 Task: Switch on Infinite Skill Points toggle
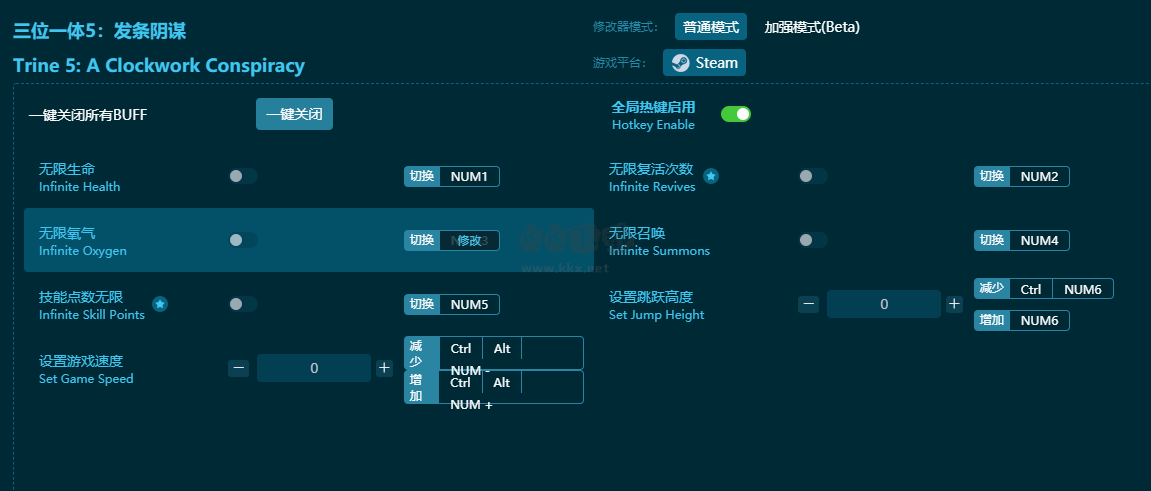point(242,304)
